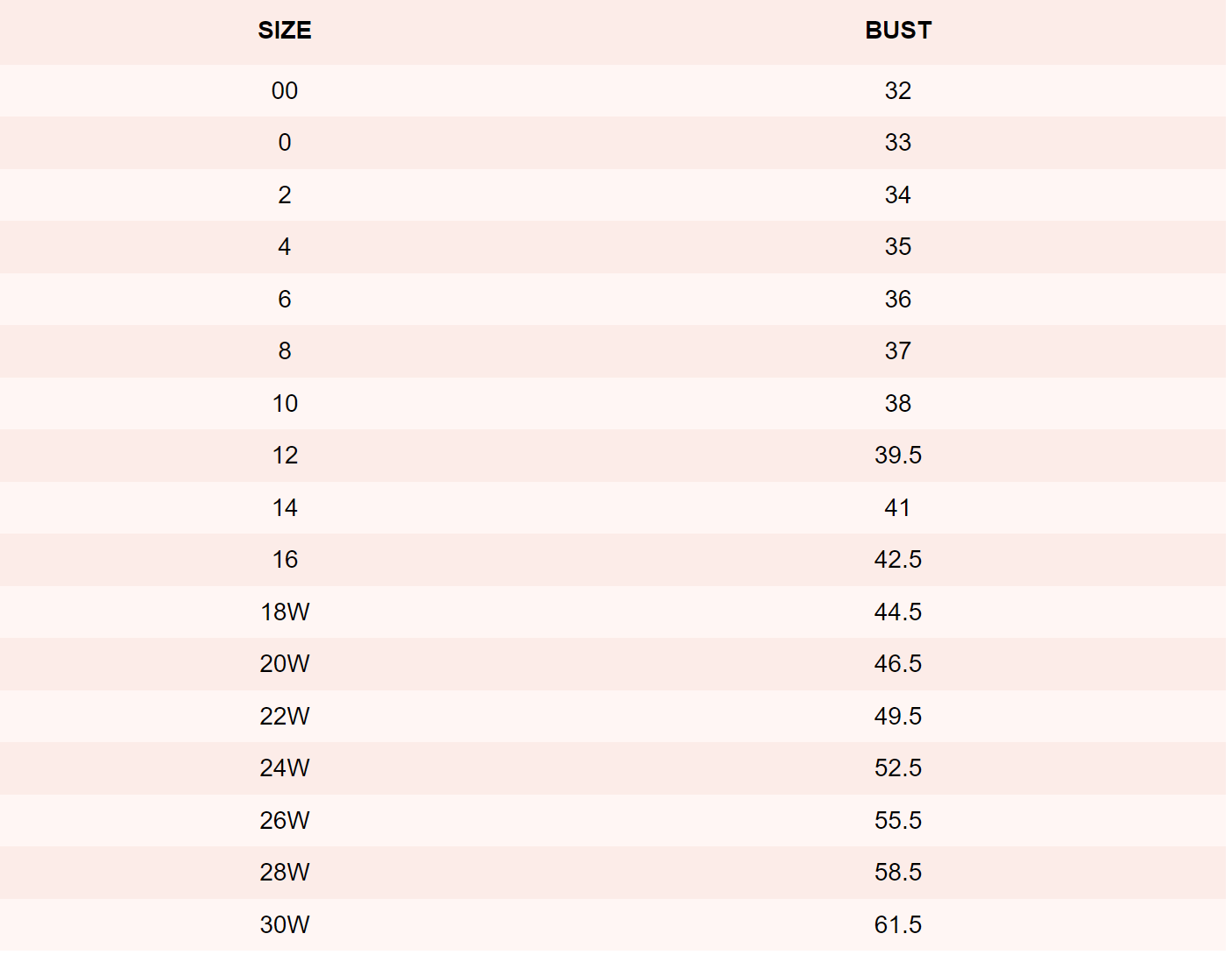Viewport: 1232px width, 962px height.
Task: Select size 2 cell
Action: pos(285,195)
